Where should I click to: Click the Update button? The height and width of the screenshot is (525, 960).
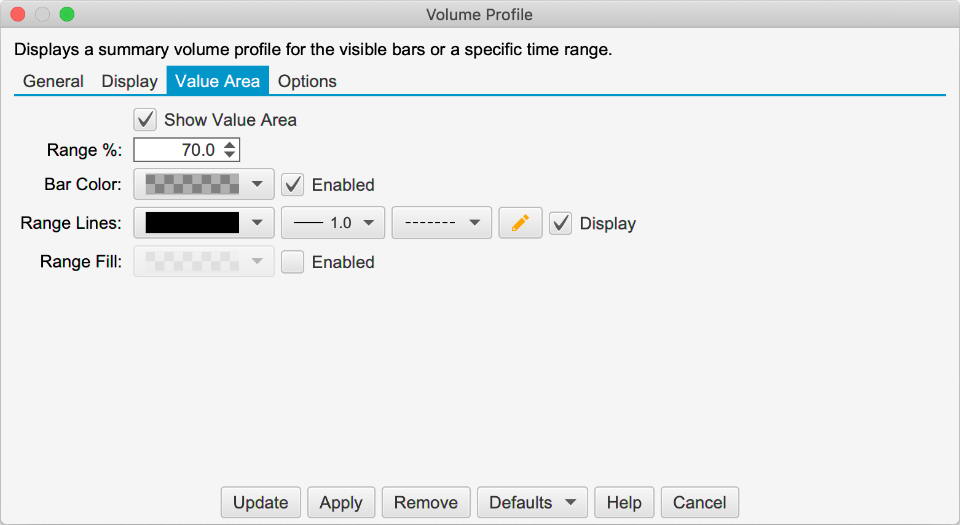point(260,502)
